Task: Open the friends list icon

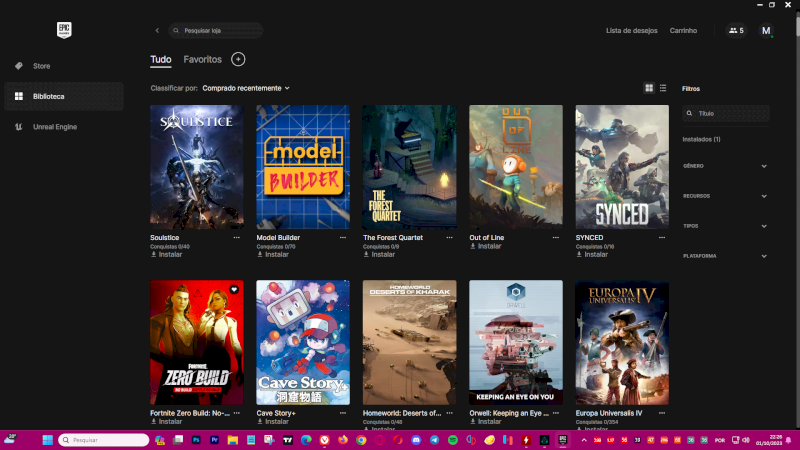Action: pyautogui.click(x=736, y=31)
